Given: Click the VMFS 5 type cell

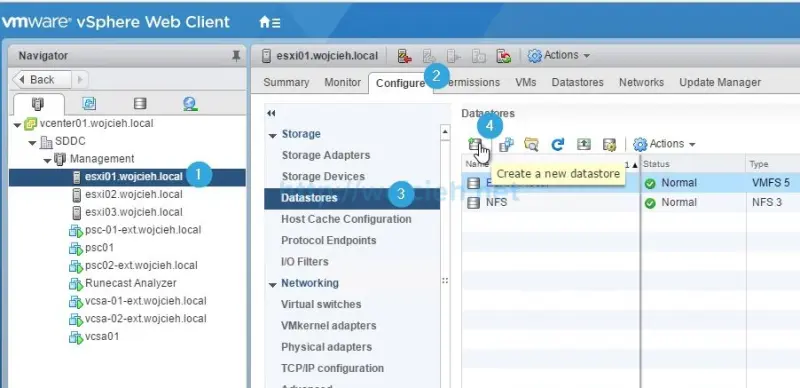Looking at the screenshot, I should tap(770, 183).
